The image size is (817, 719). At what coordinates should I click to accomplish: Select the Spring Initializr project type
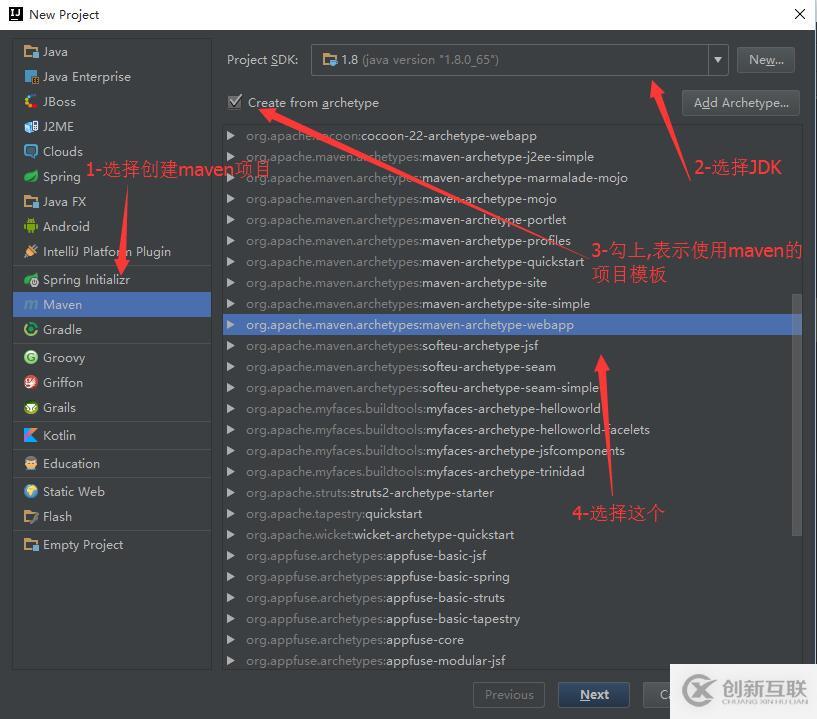80,278
